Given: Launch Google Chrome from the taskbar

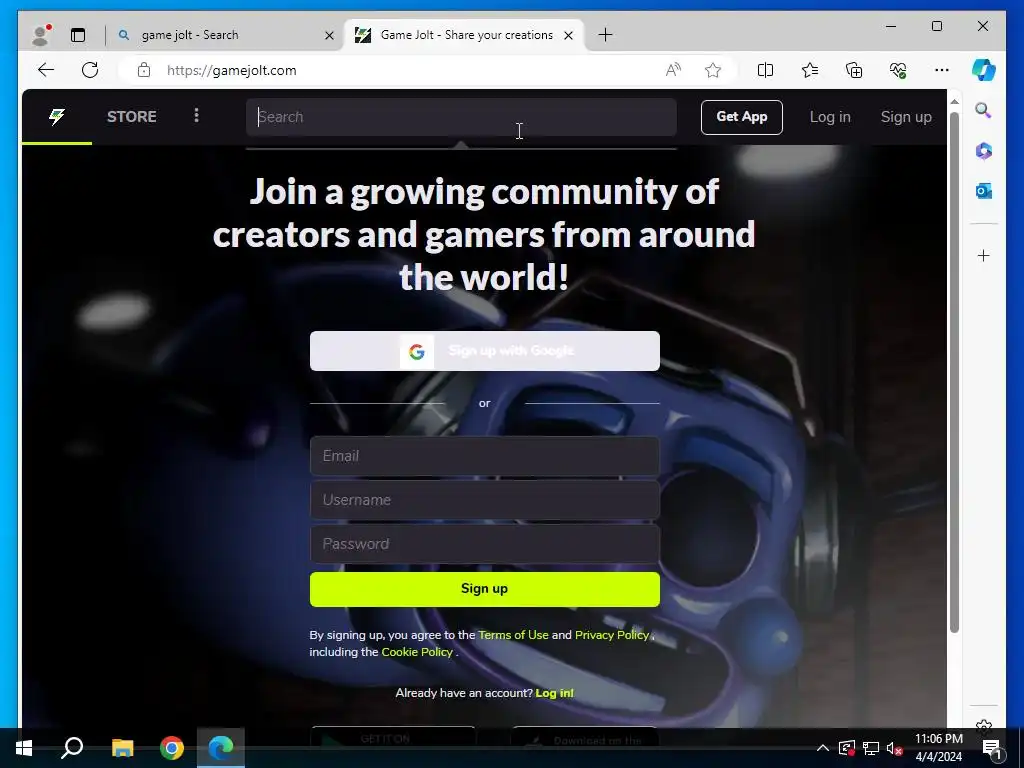Looking at the screenshot, I should click(x=172, y=748).
